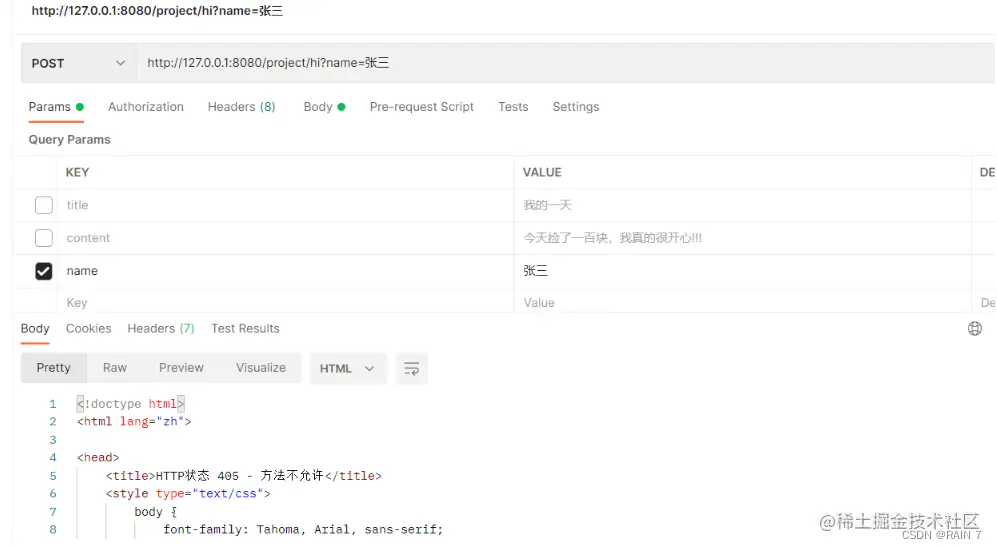Switch to the Params tab
Viewport: 997px width, 549px height.
[x=56, y=107]
